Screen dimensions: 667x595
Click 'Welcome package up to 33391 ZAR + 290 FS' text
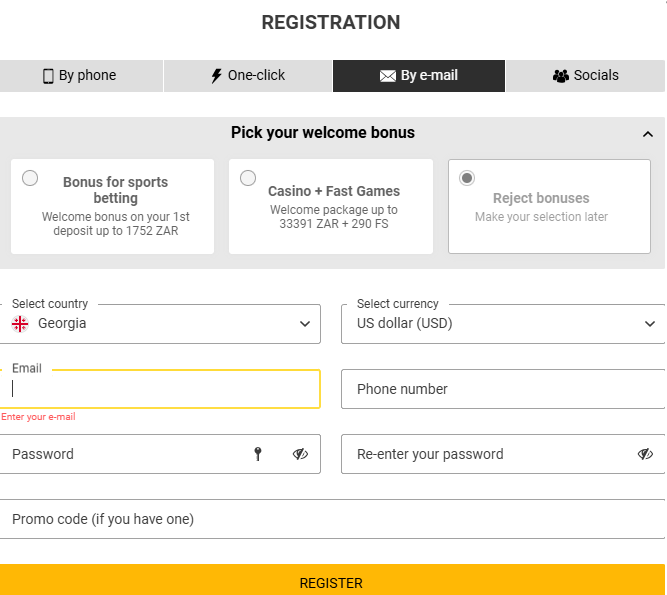[334, 217]
